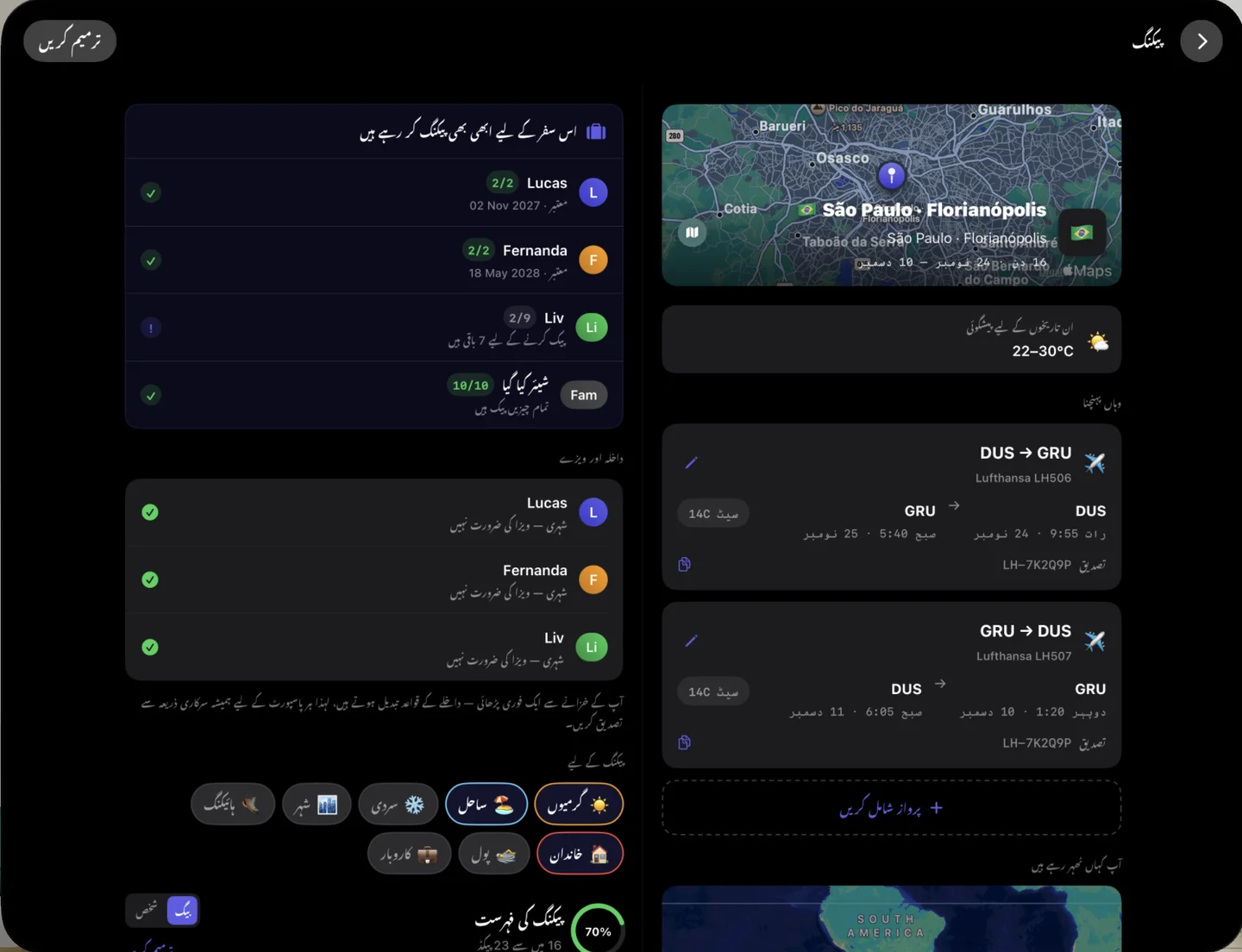Toggle the پول pool packing chip
The height and width of the screenshot is (952, 1242).
[x=494, y=854]
